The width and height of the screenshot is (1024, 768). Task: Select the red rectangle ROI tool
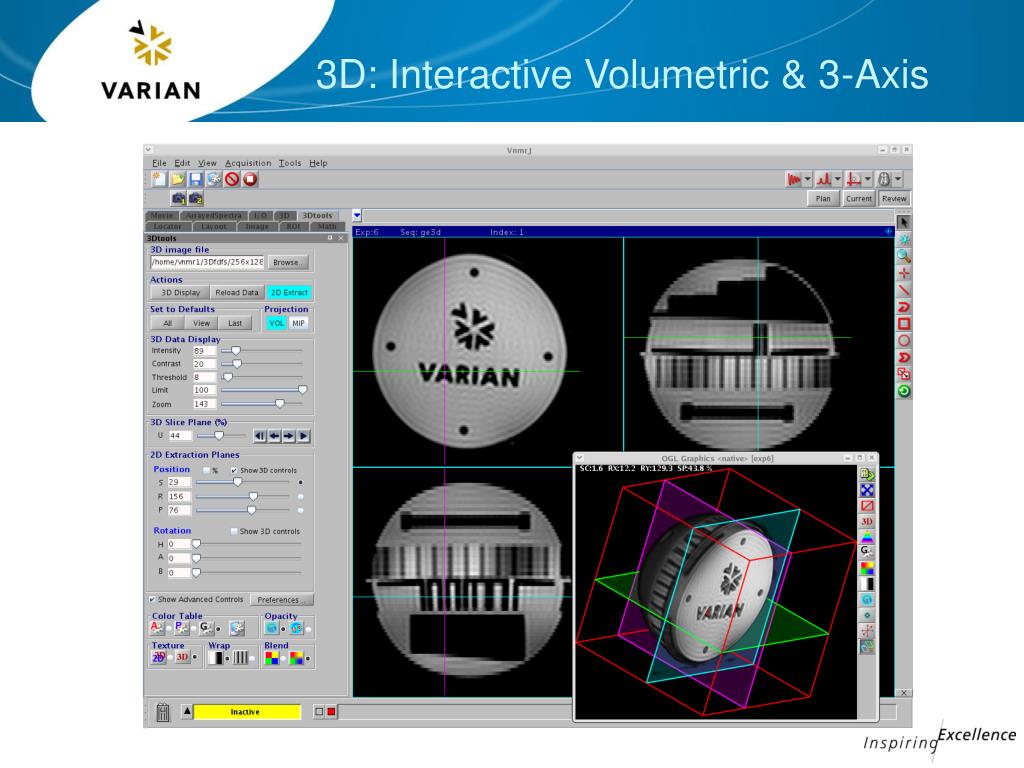pos(904,324)
